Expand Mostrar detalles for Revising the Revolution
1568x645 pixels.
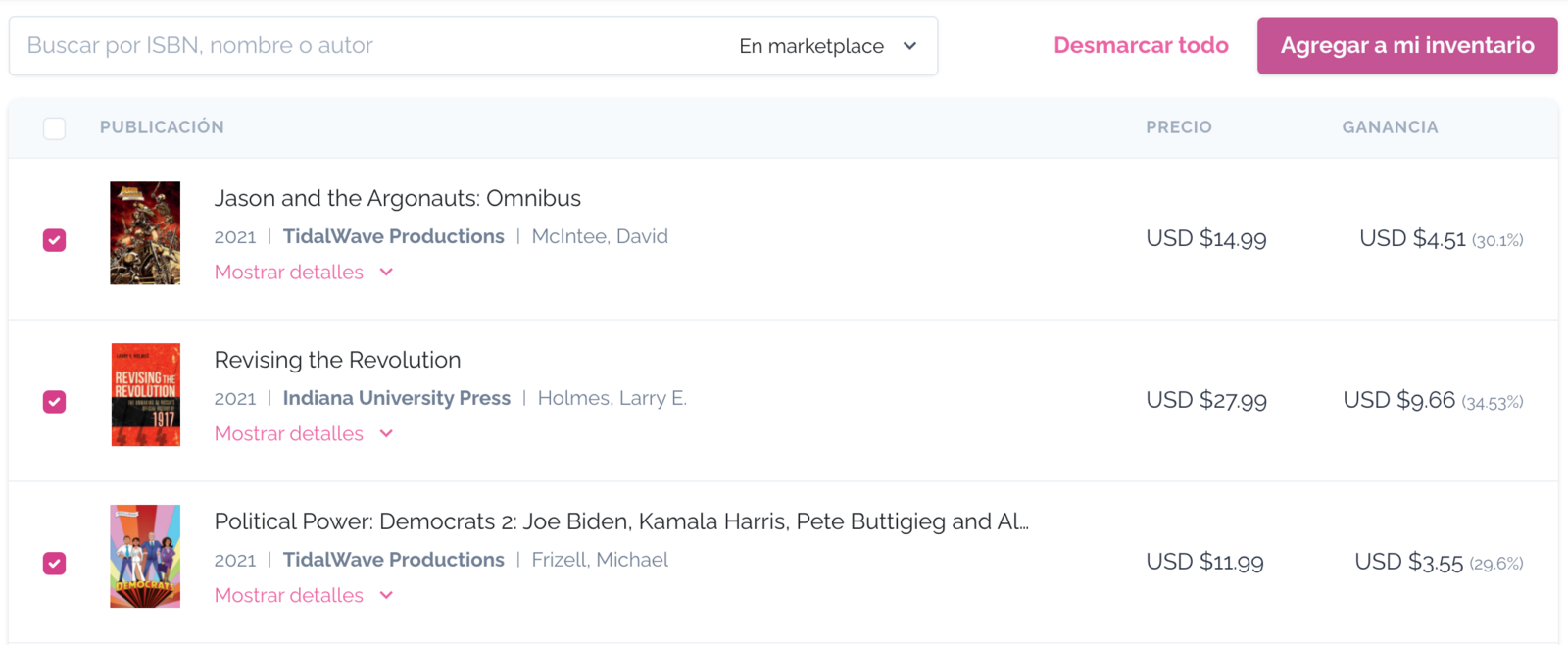tap(304, 434)
